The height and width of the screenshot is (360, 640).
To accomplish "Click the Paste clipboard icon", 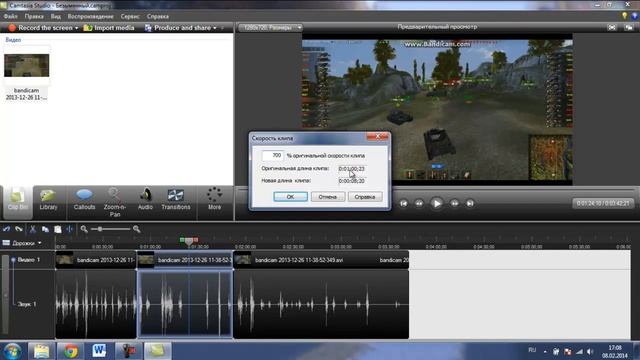I will [x=58, y=229].
